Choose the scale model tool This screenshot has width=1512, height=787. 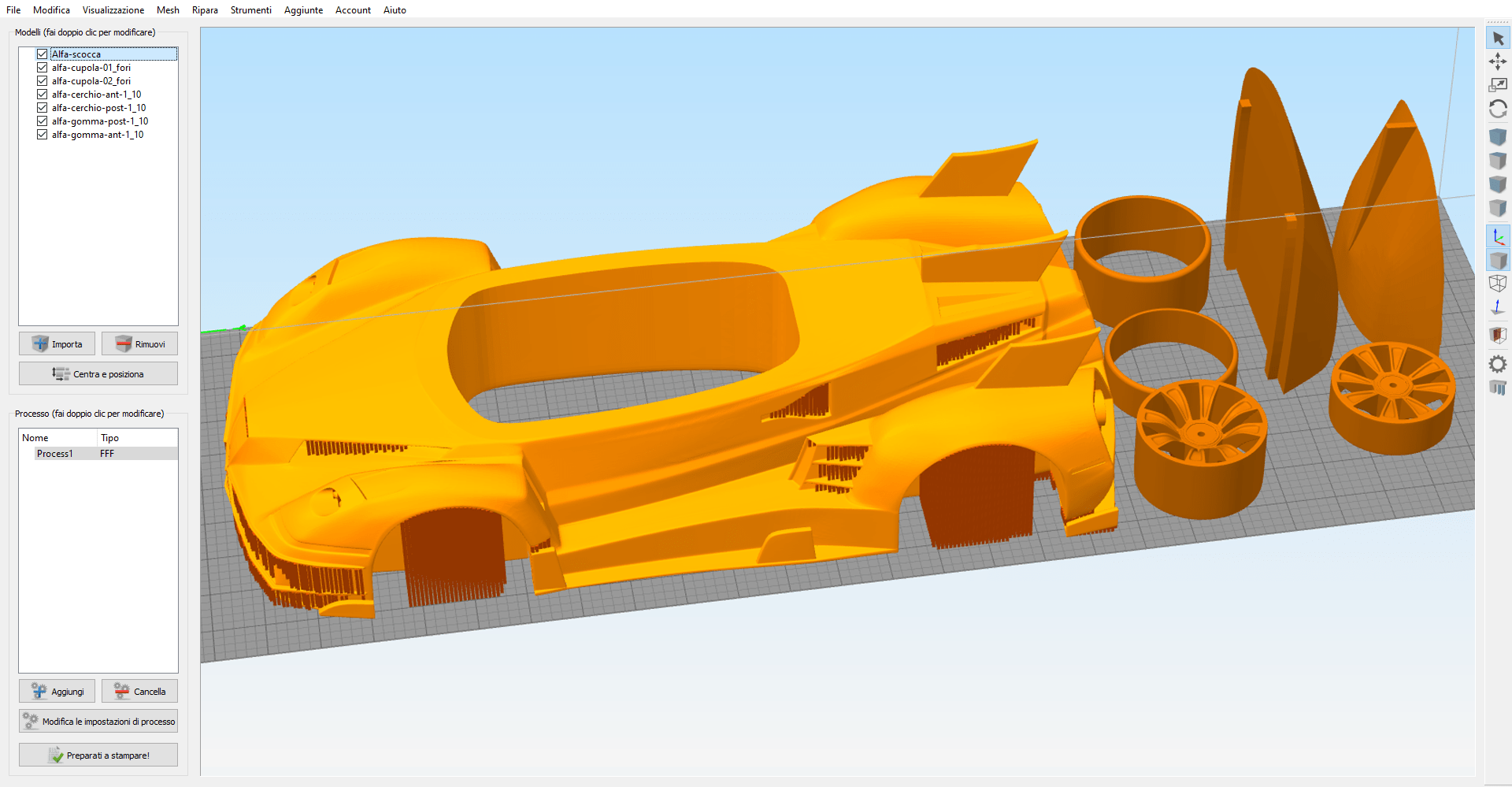(1498, 85)
